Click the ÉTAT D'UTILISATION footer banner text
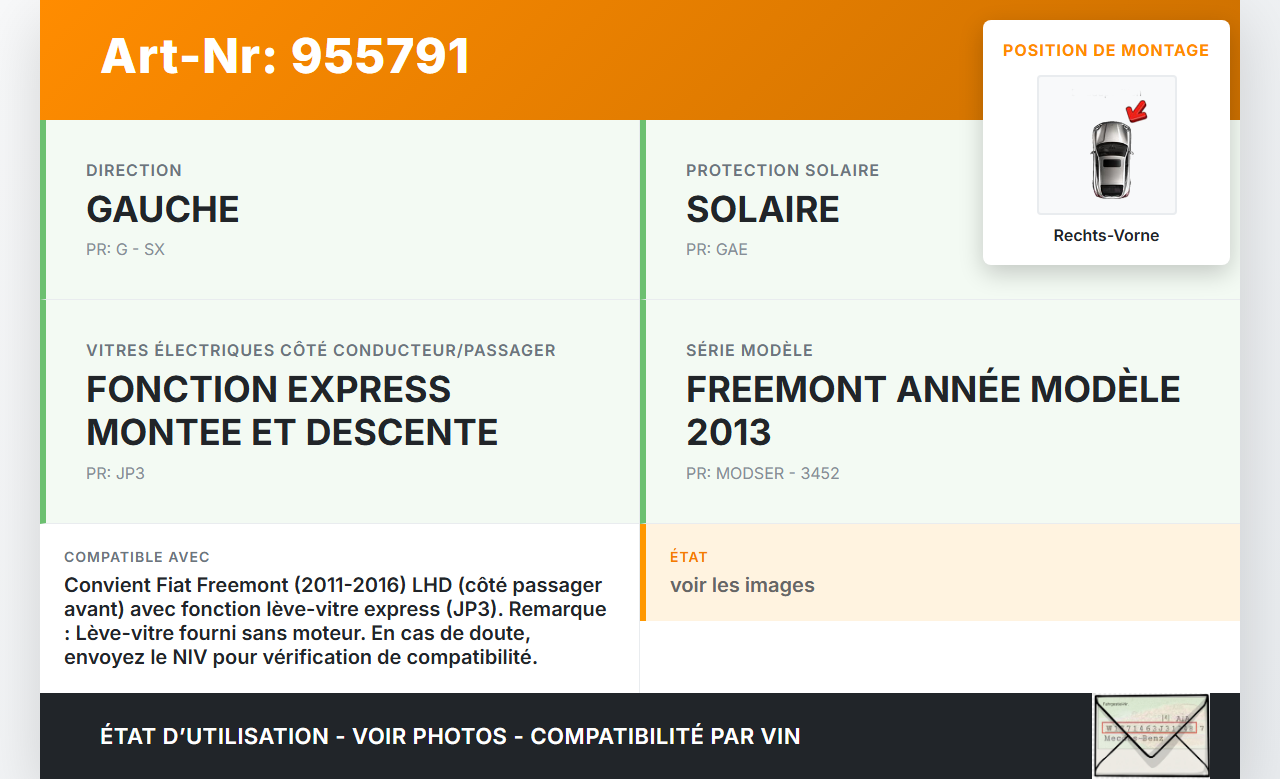Image resolution: width=1280 pixels, height=779 pixels. pyautogui.click(x=450, y=736)
